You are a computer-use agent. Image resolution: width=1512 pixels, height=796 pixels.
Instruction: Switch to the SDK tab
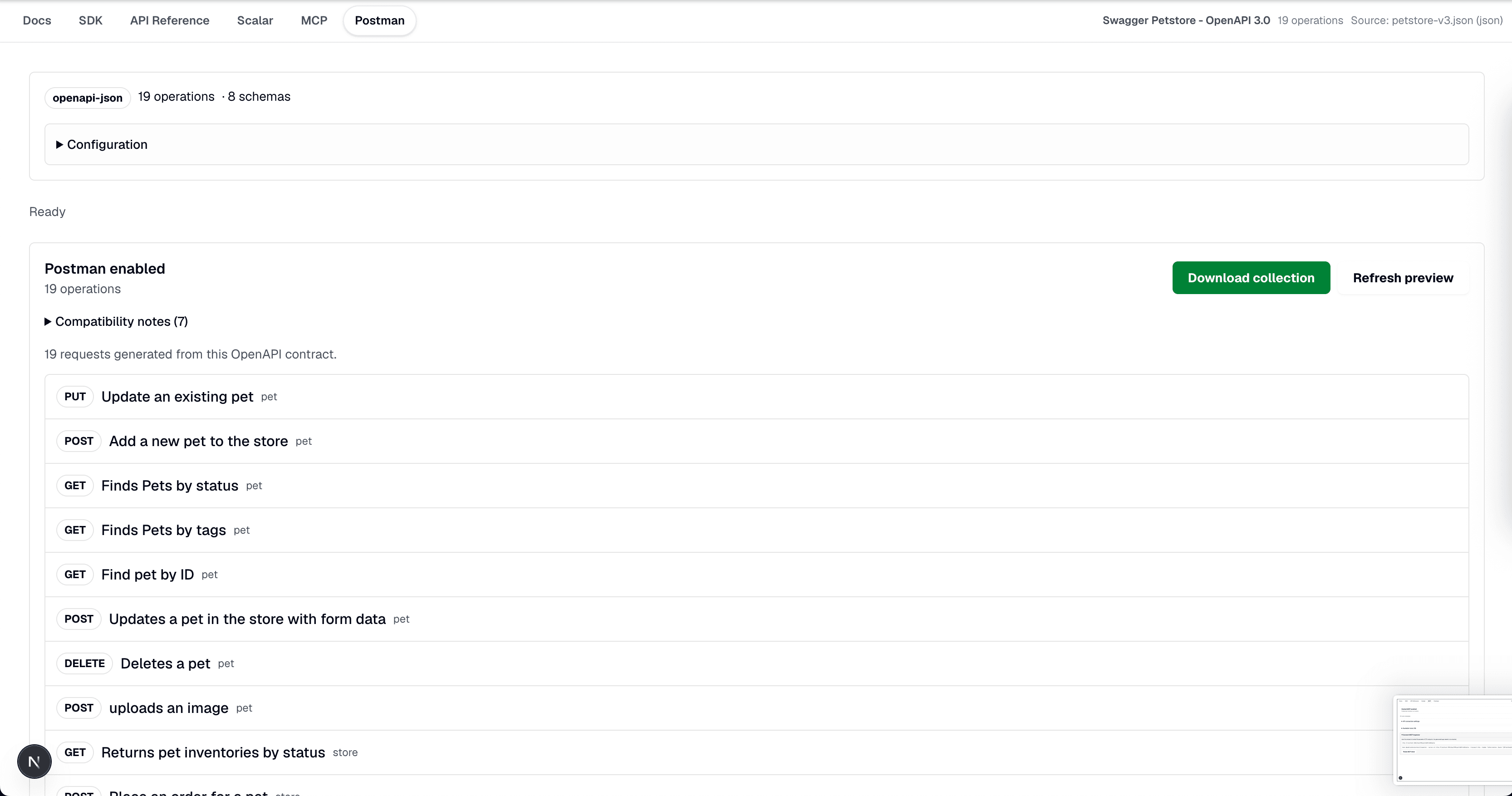point(90,20)
